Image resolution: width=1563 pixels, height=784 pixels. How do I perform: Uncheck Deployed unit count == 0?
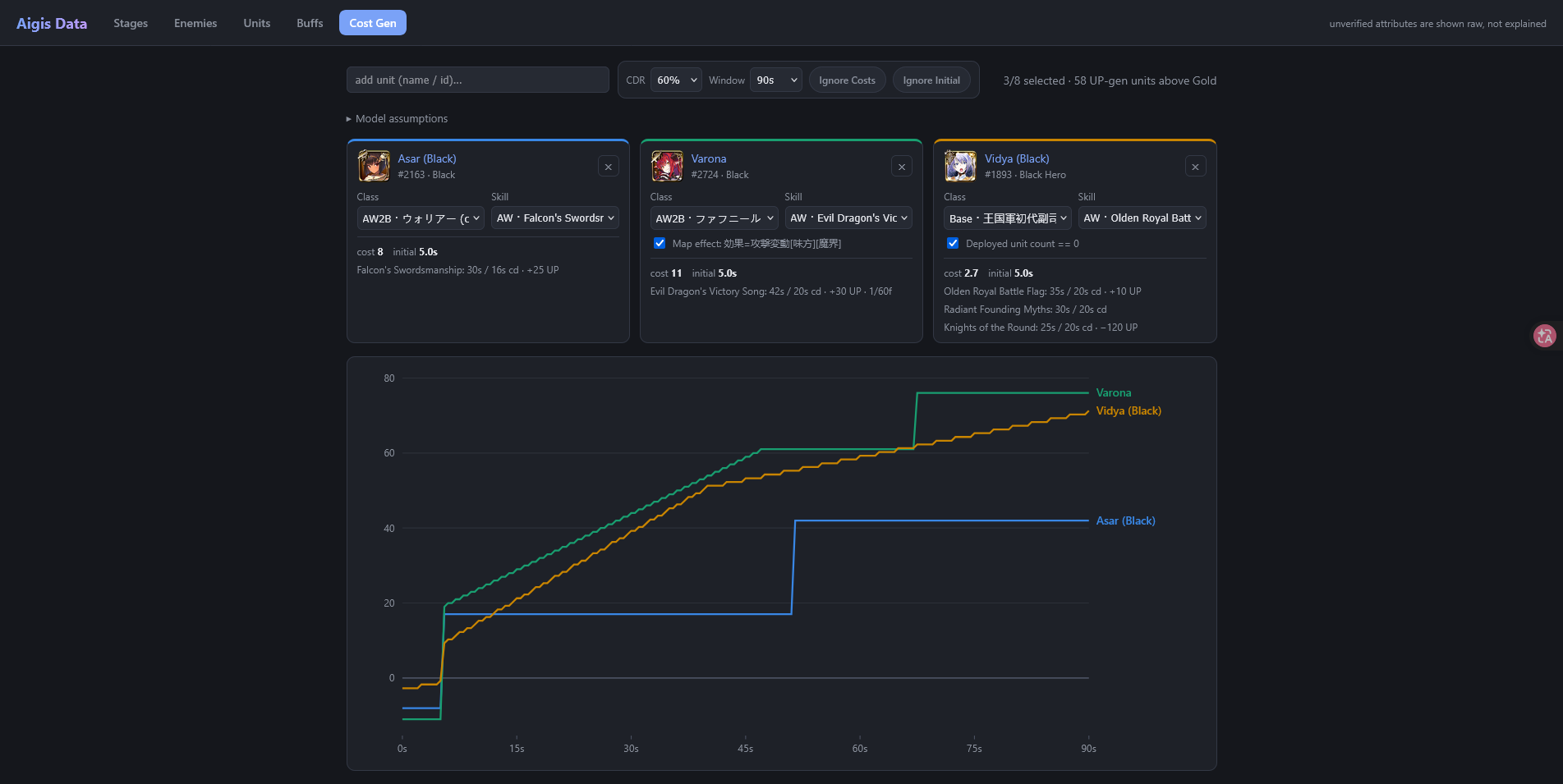click(953, 243)
